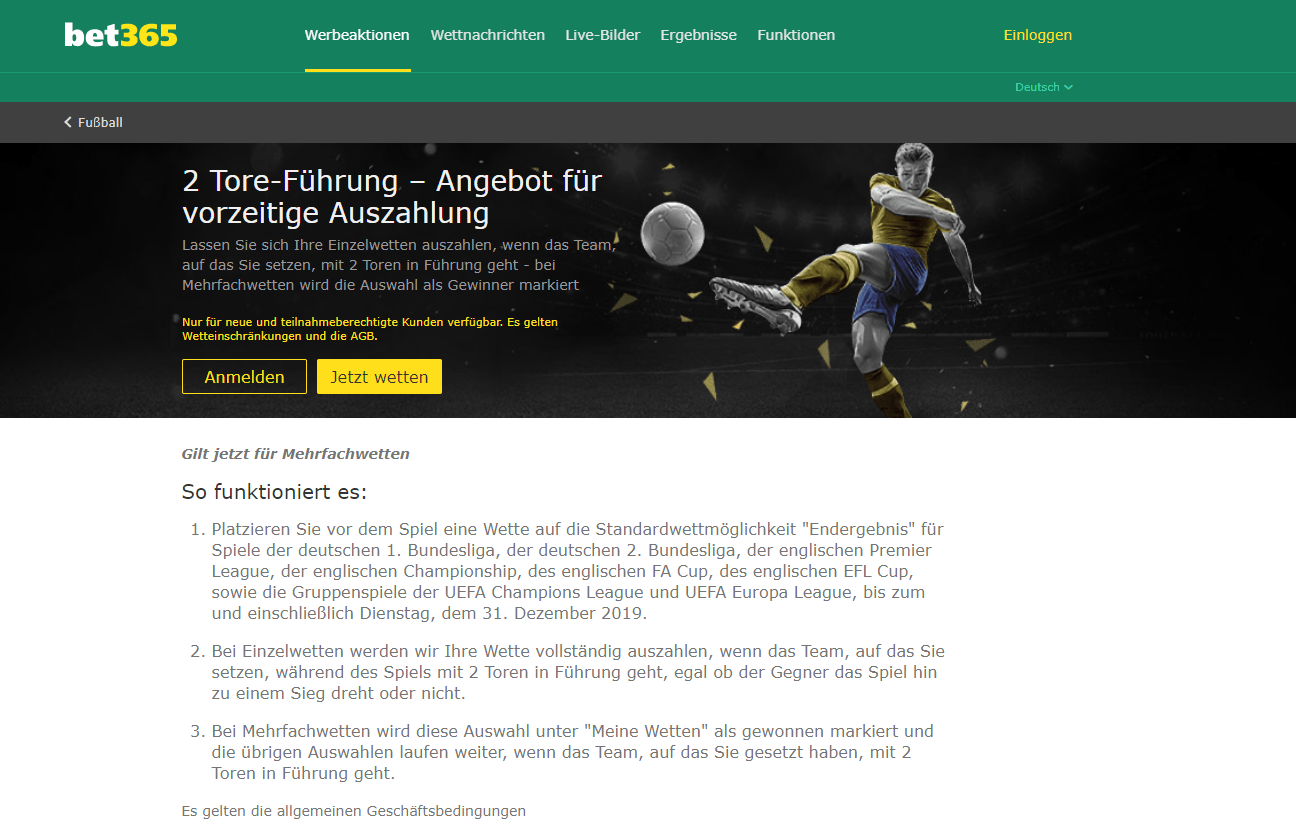
Task: Open the Deutsch language dropdown
Action: [x=1044, y=87]
